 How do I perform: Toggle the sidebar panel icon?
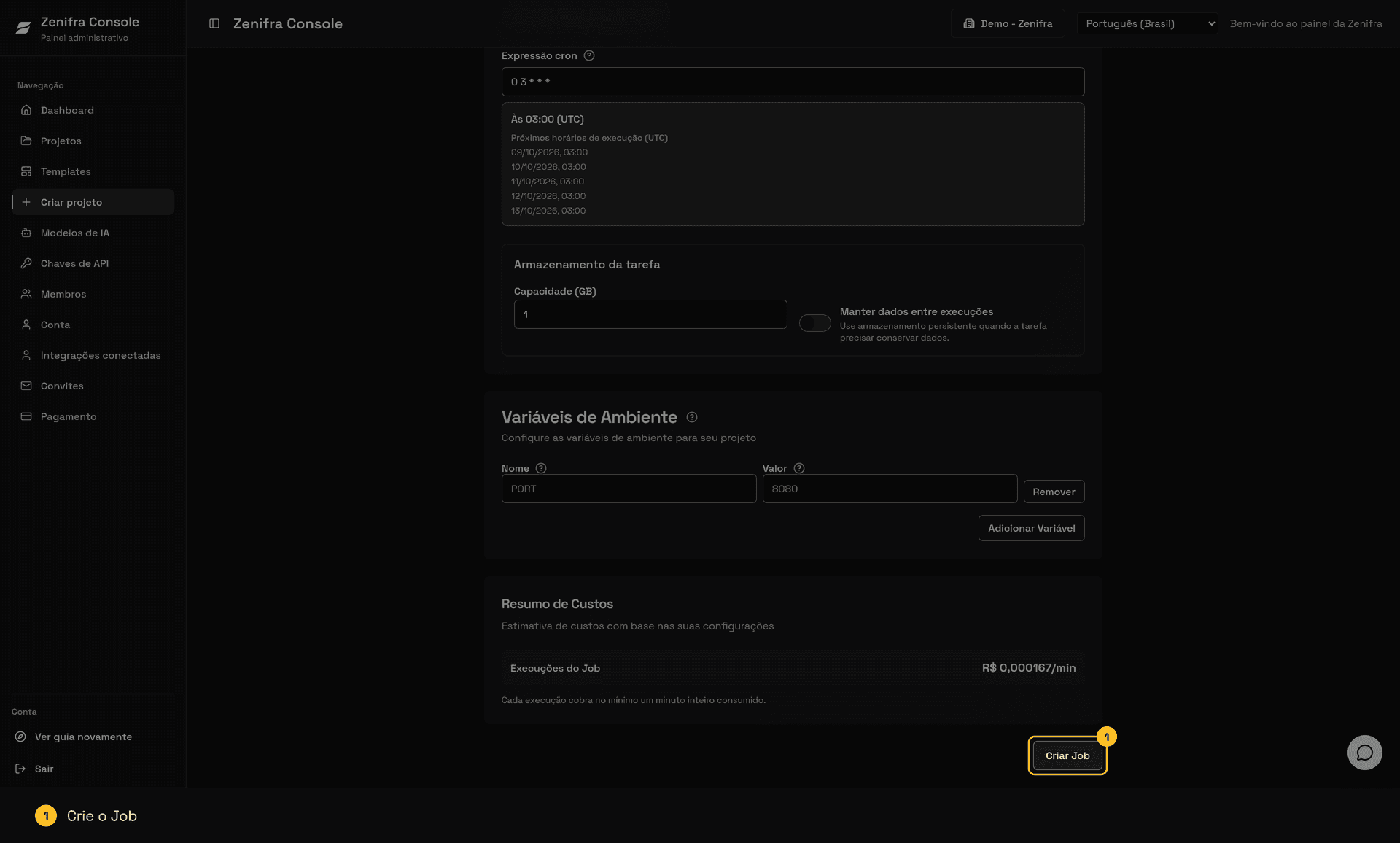pos(214,23)
